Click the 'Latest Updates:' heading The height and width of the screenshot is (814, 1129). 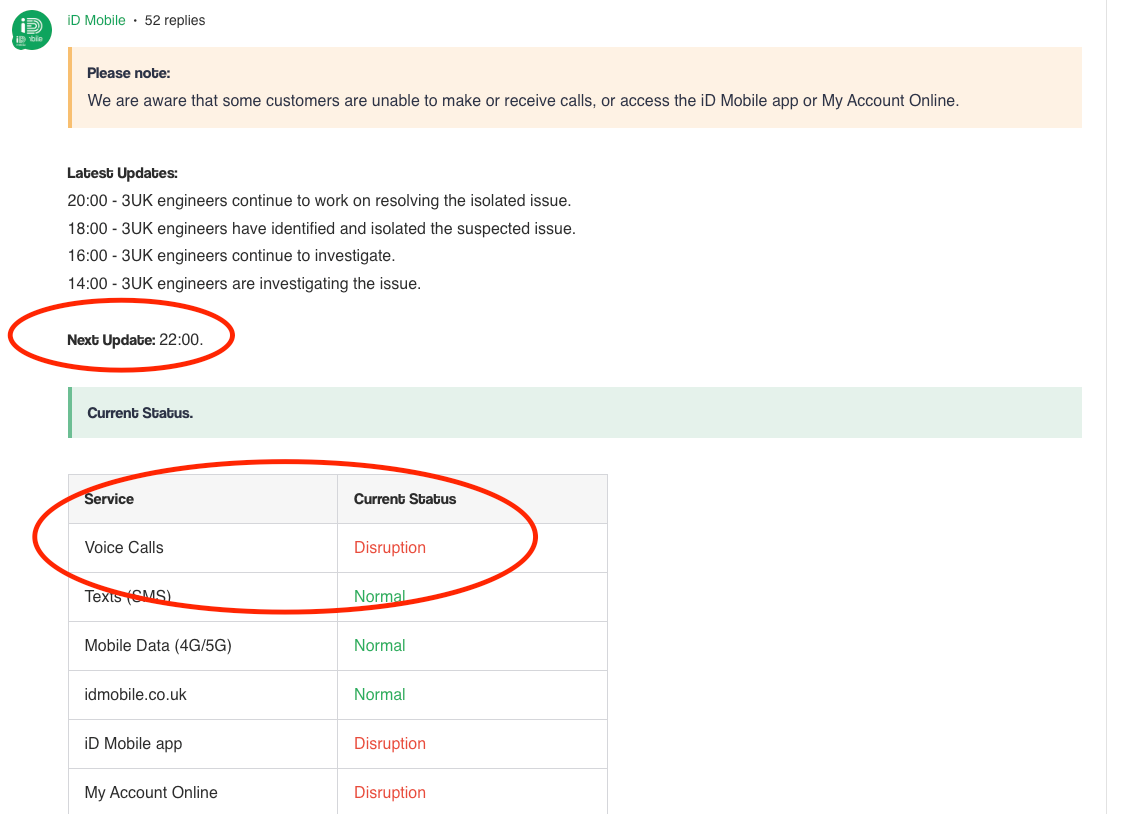(122, 173)
